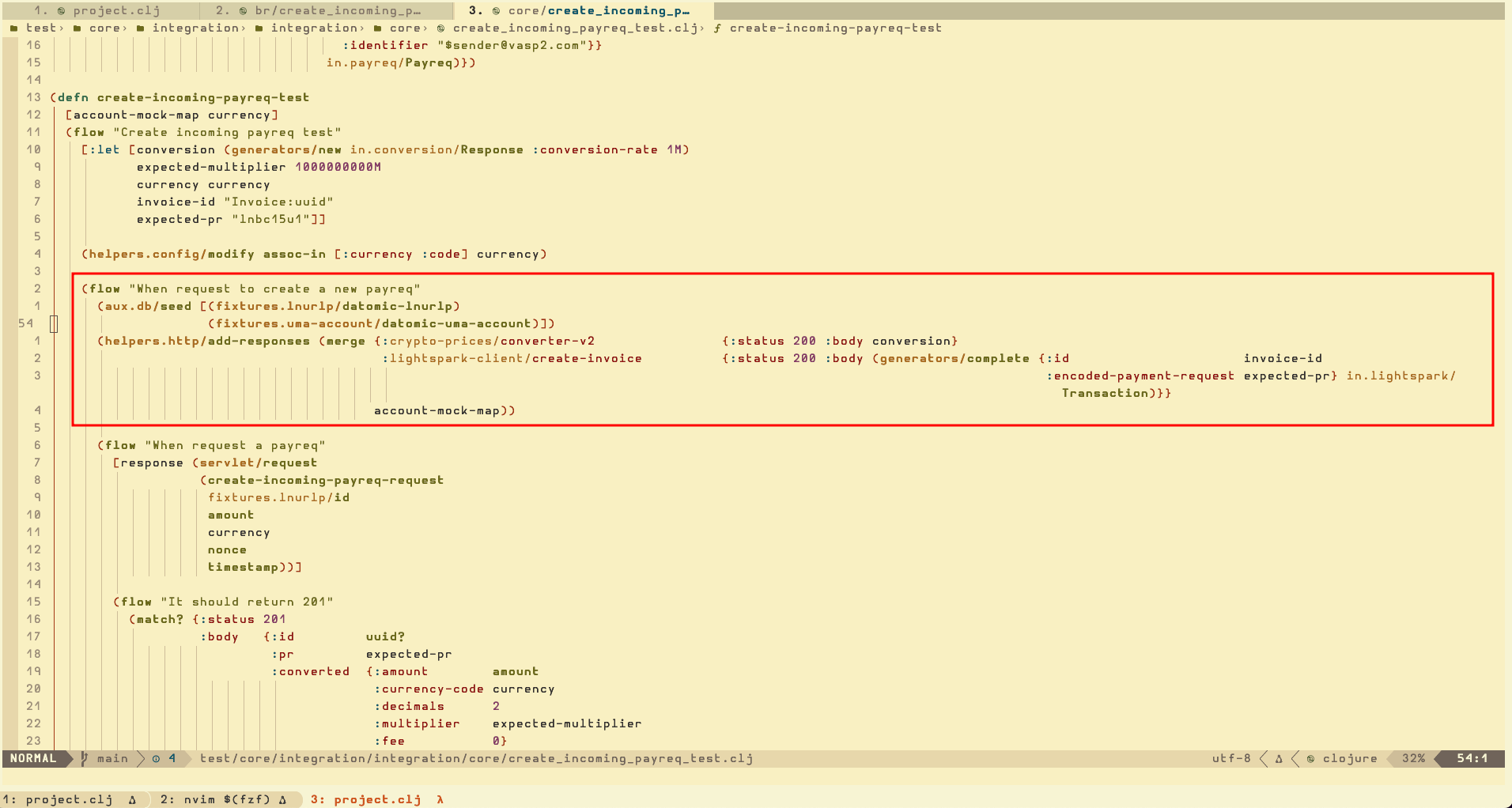The height and width of the screenshot is (808, 1512).
Task: Click the OS logo icon in the statusline
Action: 1279,759
